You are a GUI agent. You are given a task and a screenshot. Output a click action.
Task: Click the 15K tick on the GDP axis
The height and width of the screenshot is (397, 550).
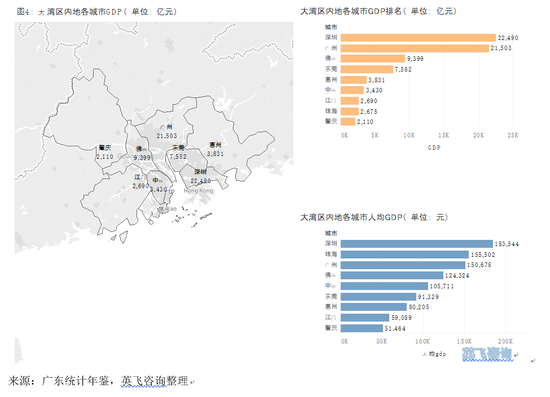[443, 135]
